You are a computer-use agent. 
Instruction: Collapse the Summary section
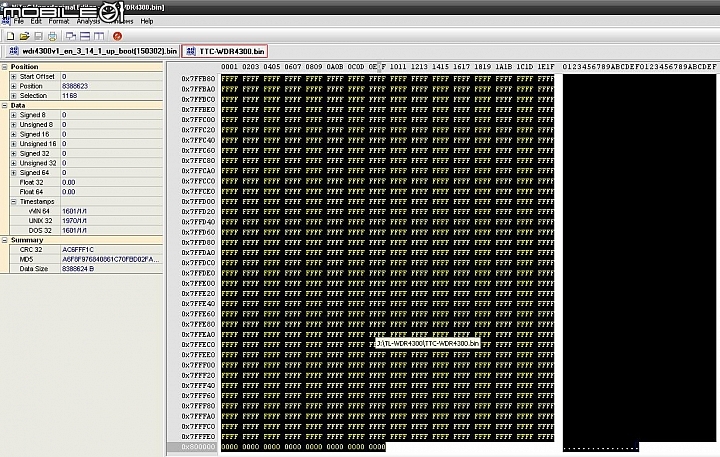coord(5,240)
